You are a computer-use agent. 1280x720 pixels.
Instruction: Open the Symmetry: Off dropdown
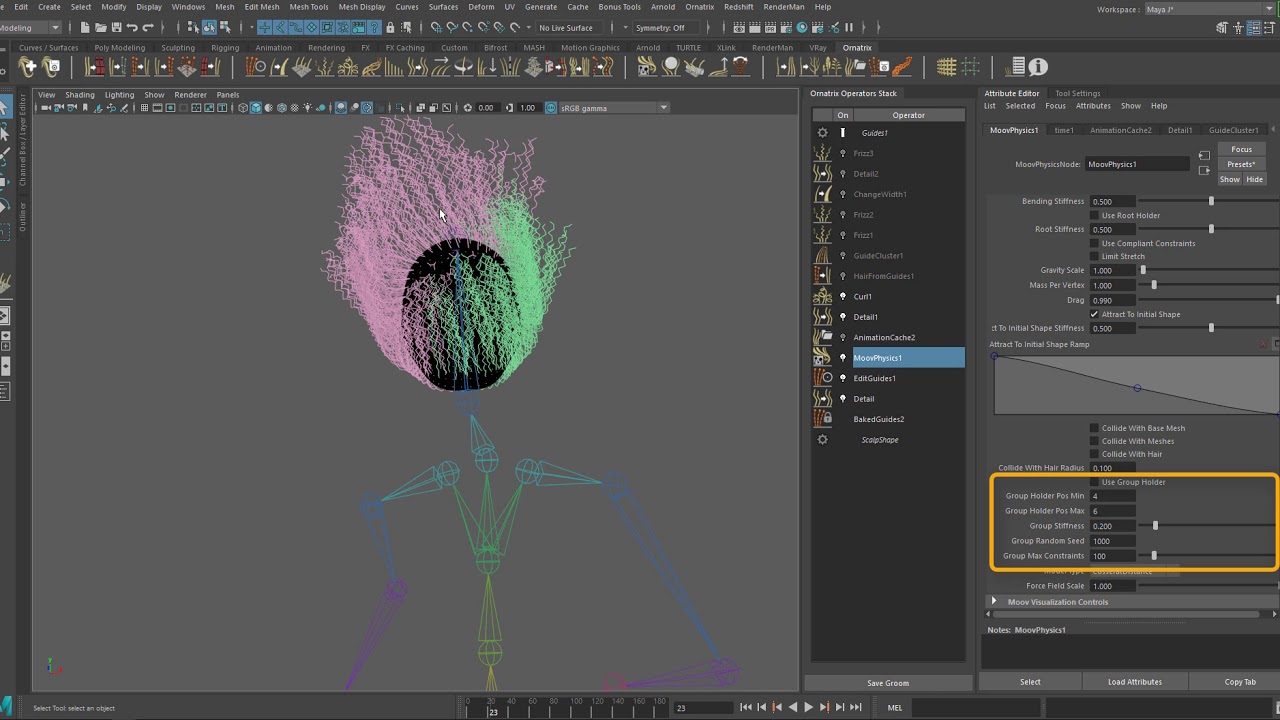pos(668,28)
